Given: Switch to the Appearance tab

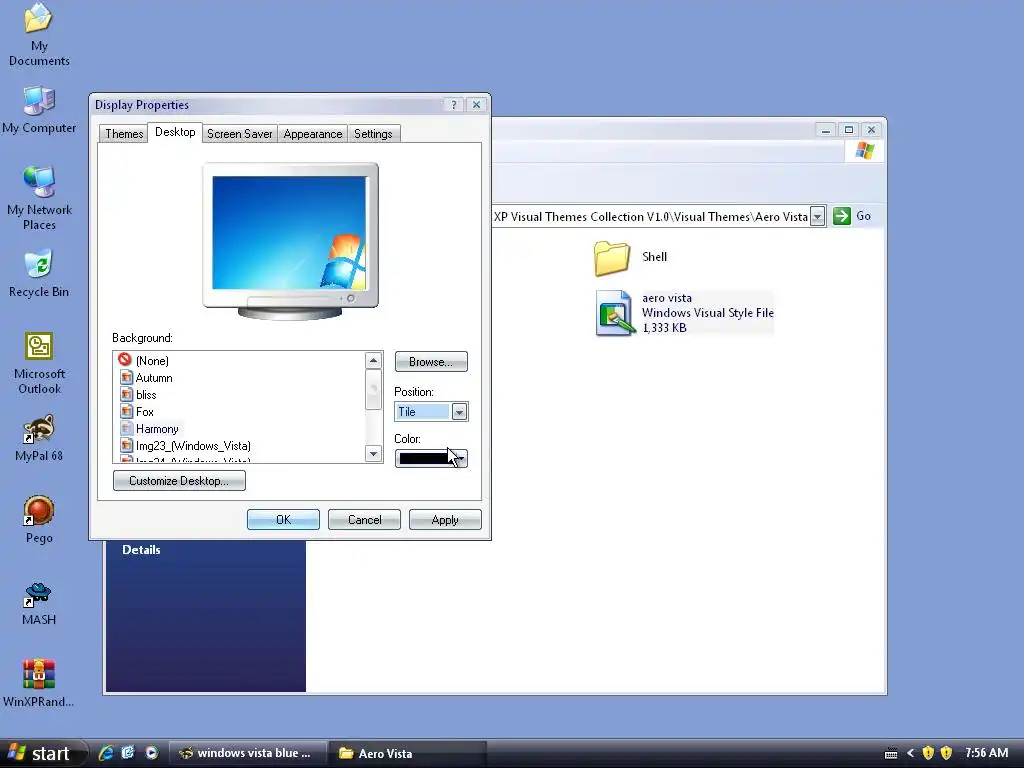Looking at the screenshot, I should click(313, 134).
